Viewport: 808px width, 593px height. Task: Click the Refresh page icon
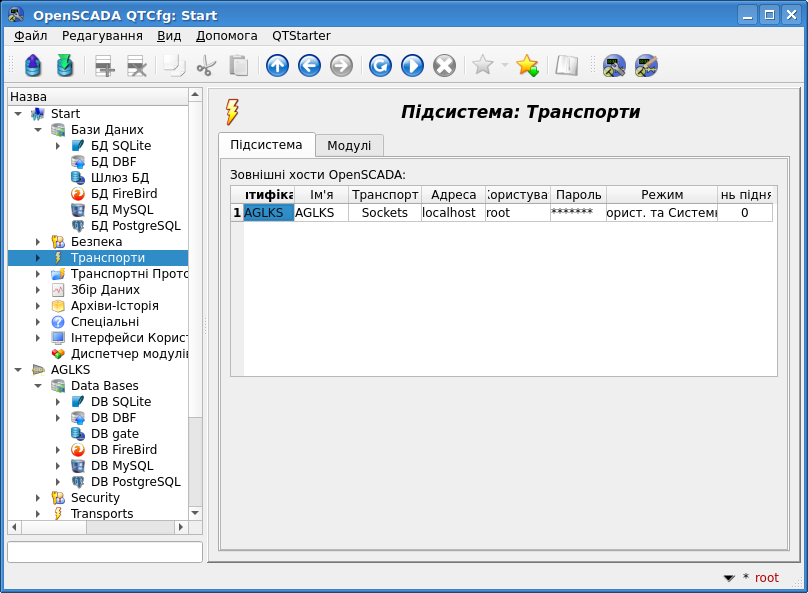point(380,66)
